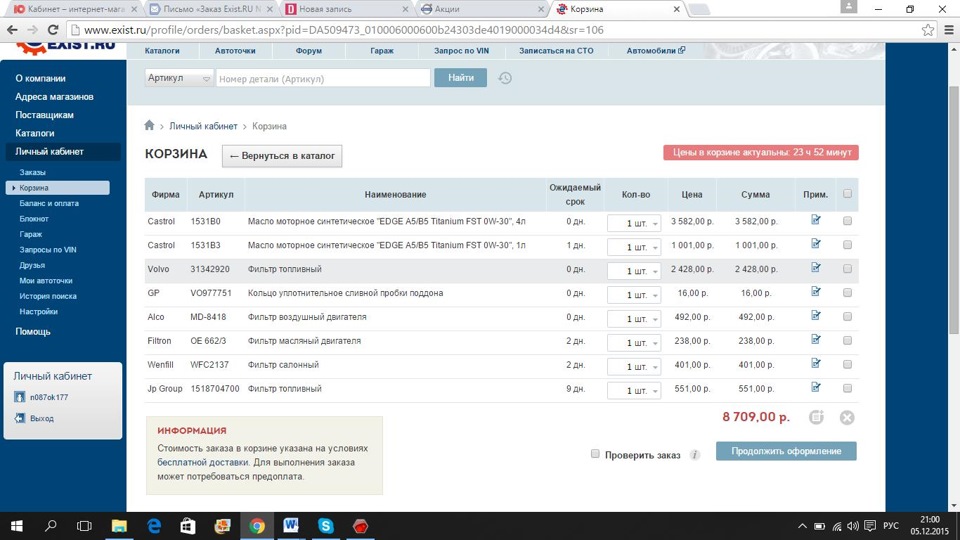Open note icon for Castrol 1531B0 row
Screen dimensions: 960x540
816,219
